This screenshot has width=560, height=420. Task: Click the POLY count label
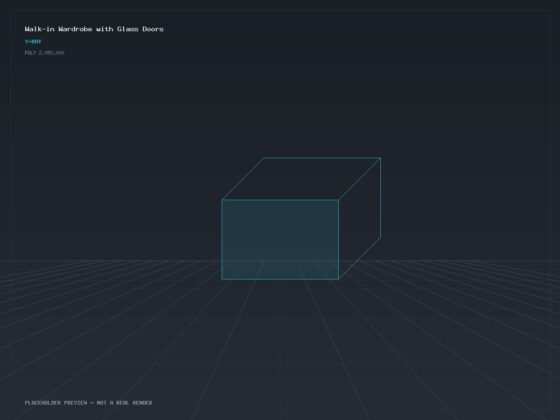click(x=44, y=52)
